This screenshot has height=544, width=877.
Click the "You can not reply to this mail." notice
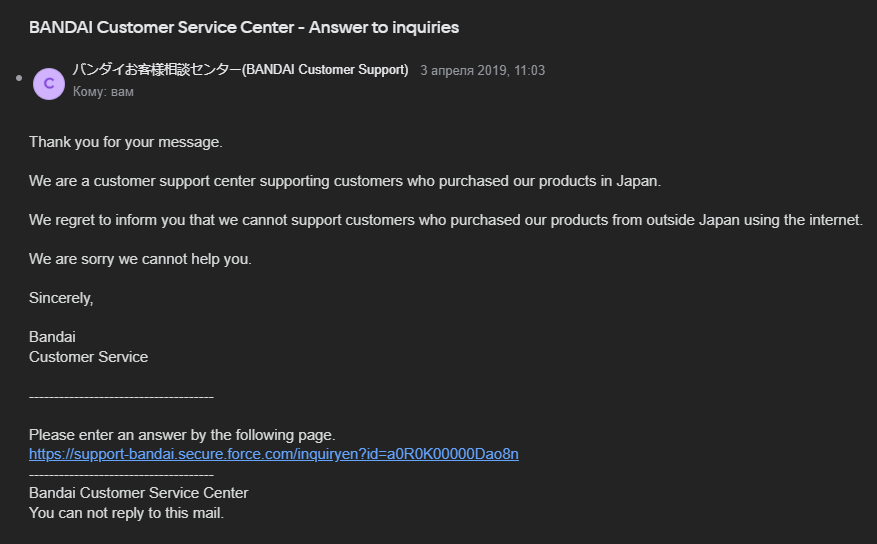(x=126, y=513)
